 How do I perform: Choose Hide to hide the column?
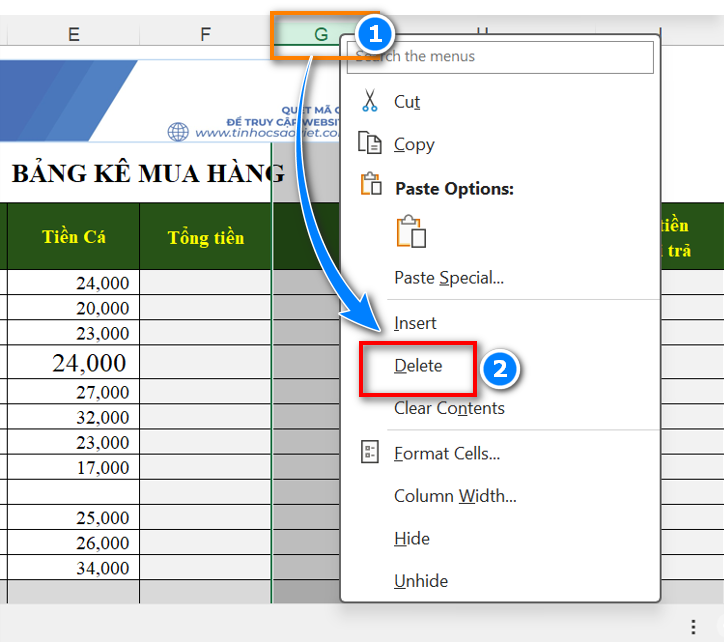click(x=412, y=539)
